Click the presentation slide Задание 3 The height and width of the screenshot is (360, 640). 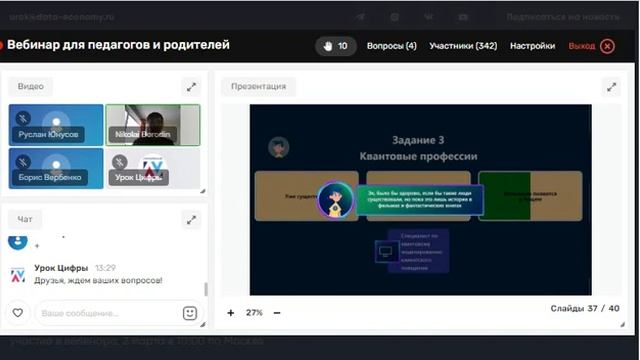[420, 200]
